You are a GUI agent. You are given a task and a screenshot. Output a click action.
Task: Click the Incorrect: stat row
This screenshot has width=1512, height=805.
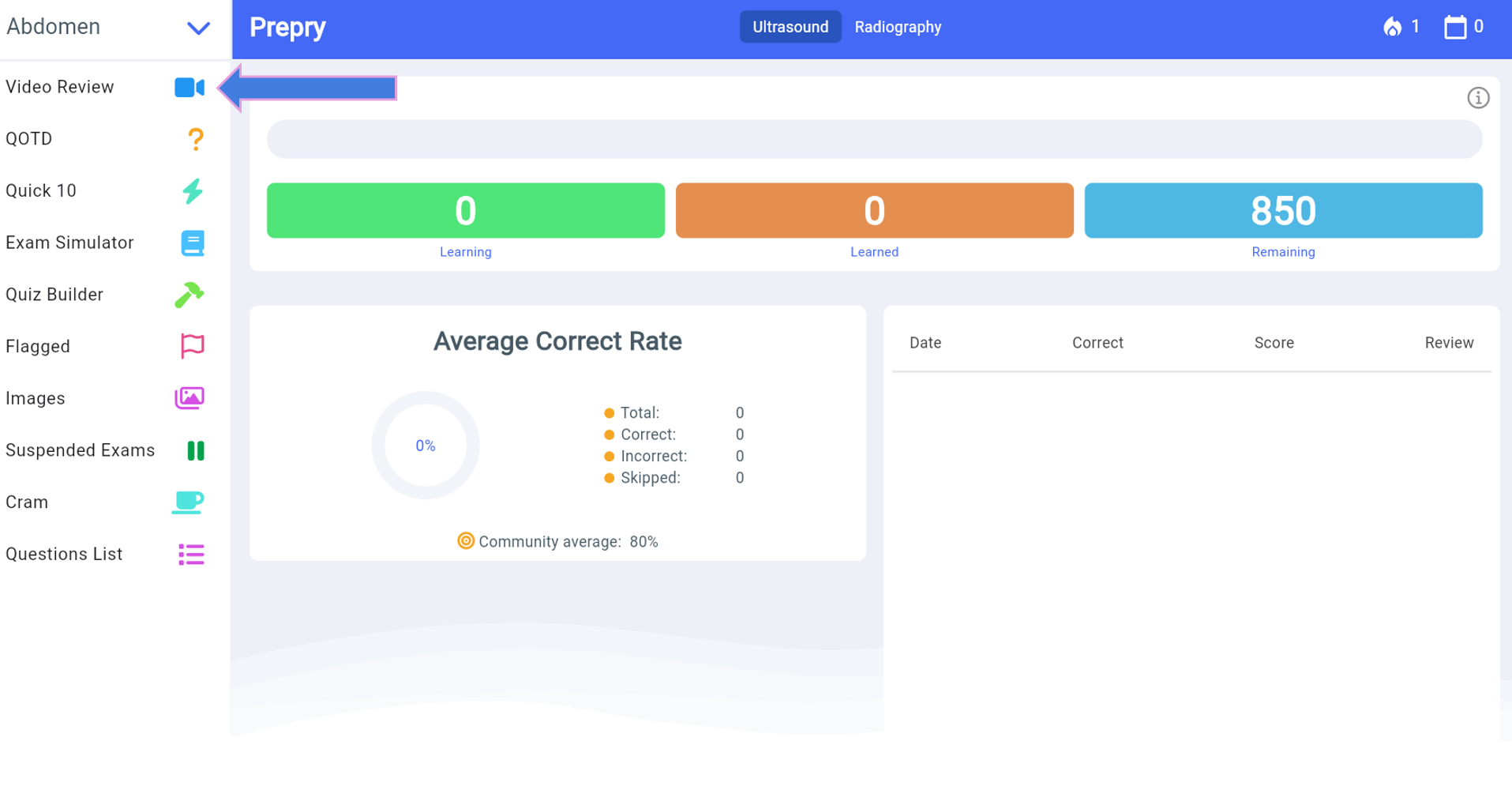coord(674,456)
